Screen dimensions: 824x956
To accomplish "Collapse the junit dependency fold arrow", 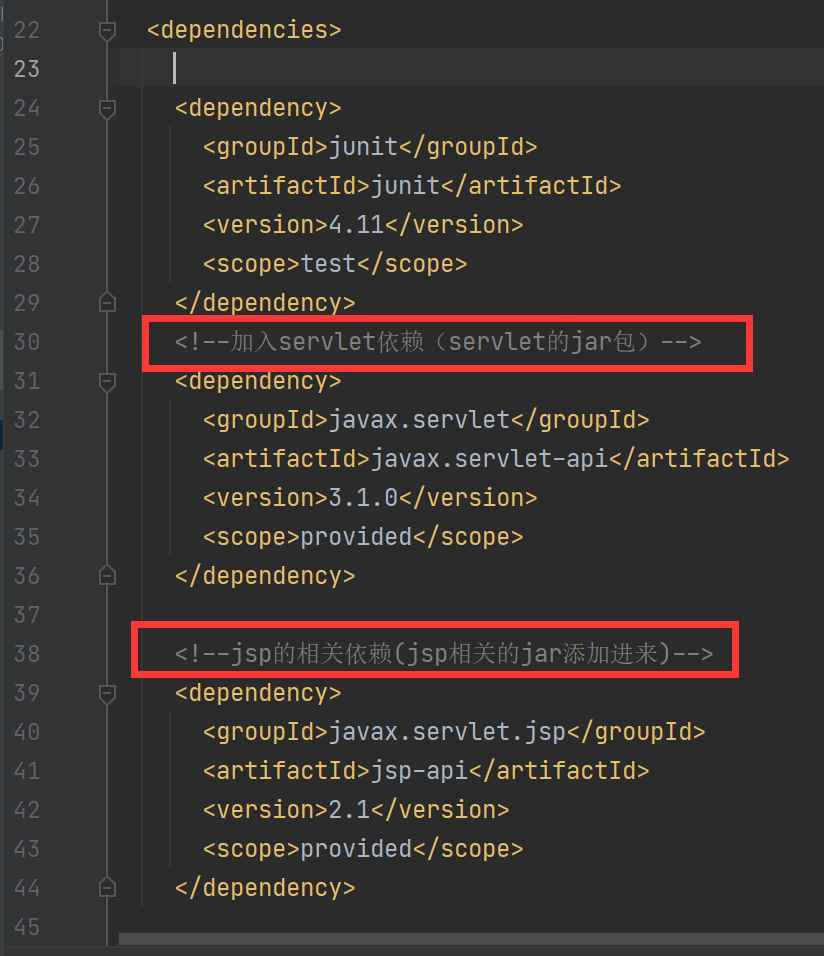I will click(107, 107).
